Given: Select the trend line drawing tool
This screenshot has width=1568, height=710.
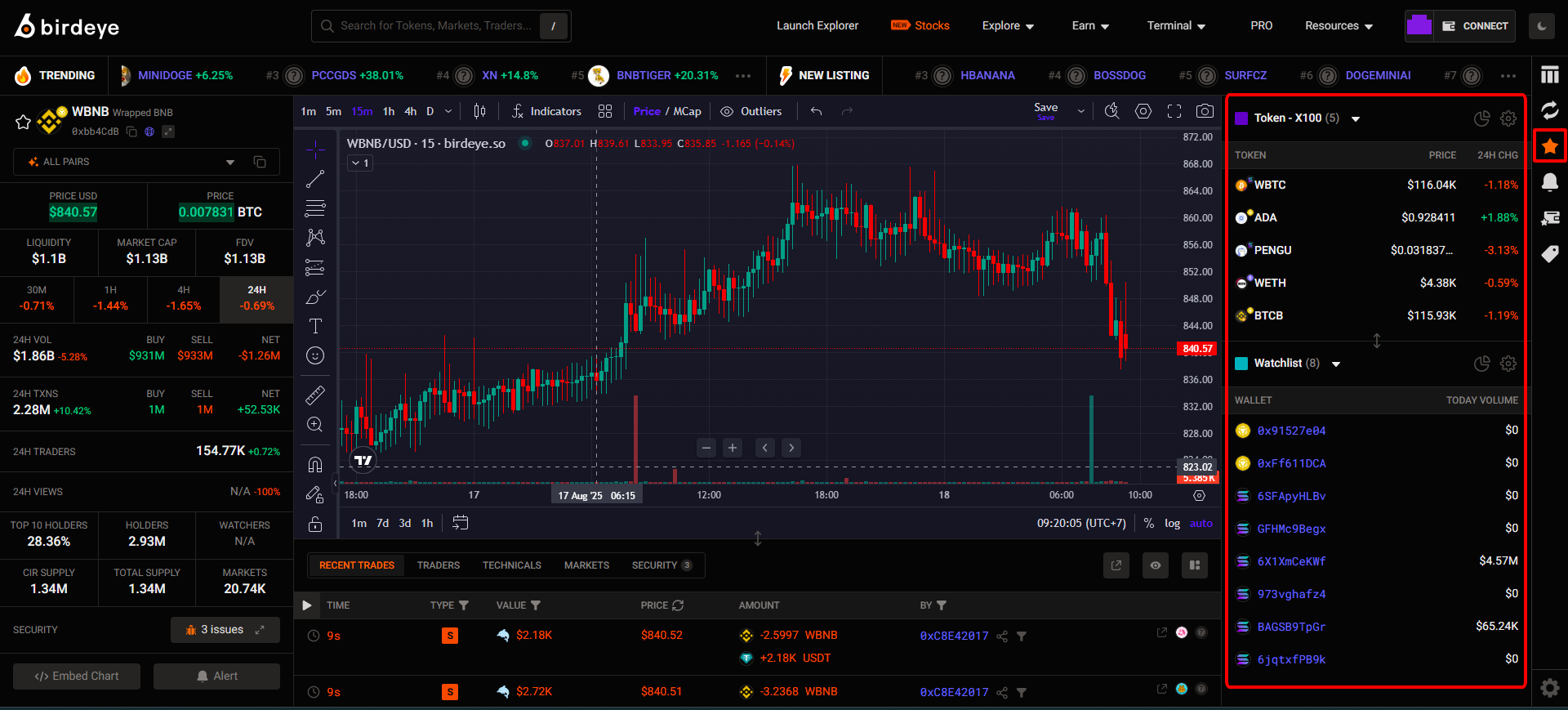Looking at the screenshot, I should coord(315,179).
